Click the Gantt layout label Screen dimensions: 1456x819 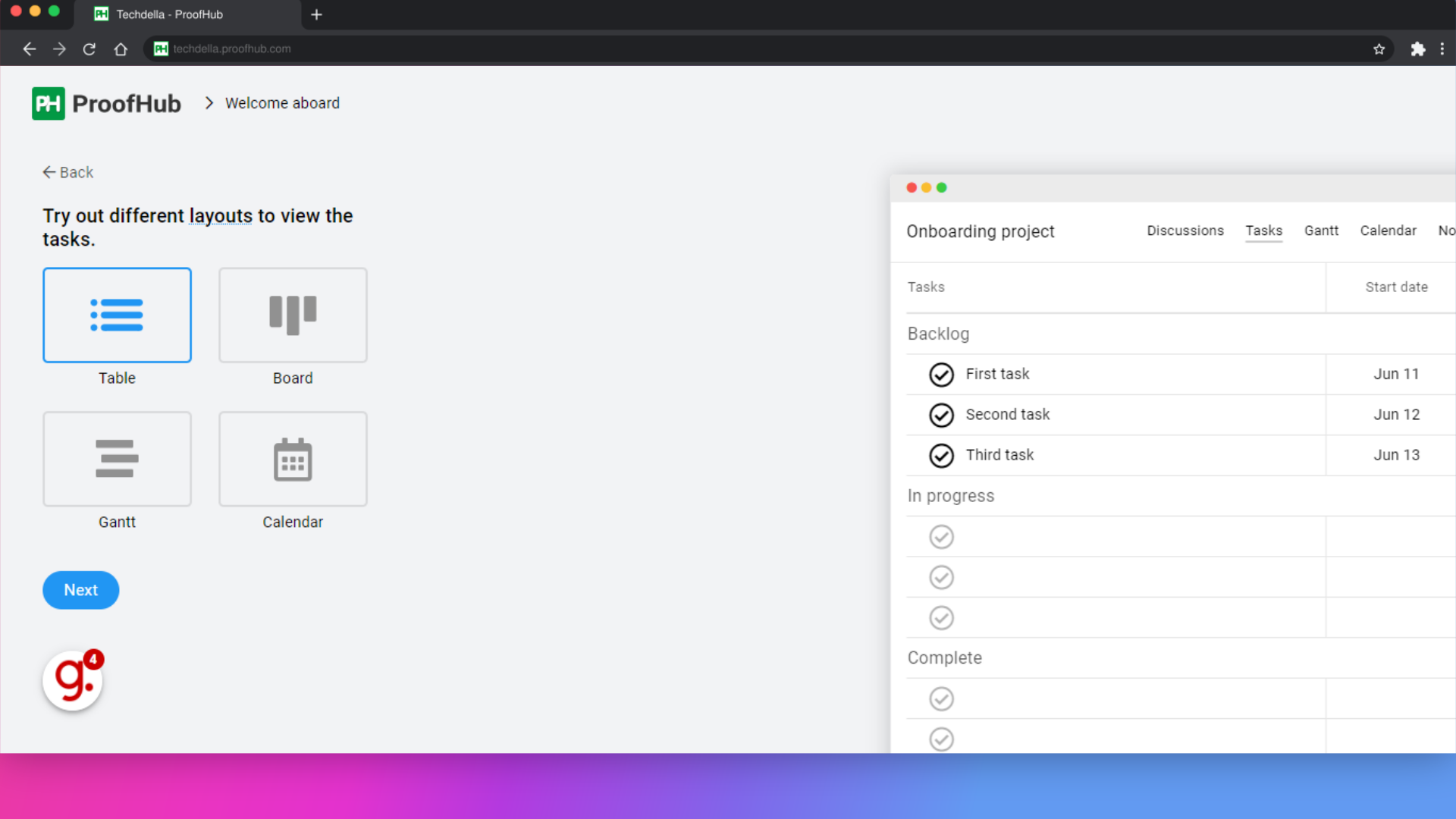[117, 522]
